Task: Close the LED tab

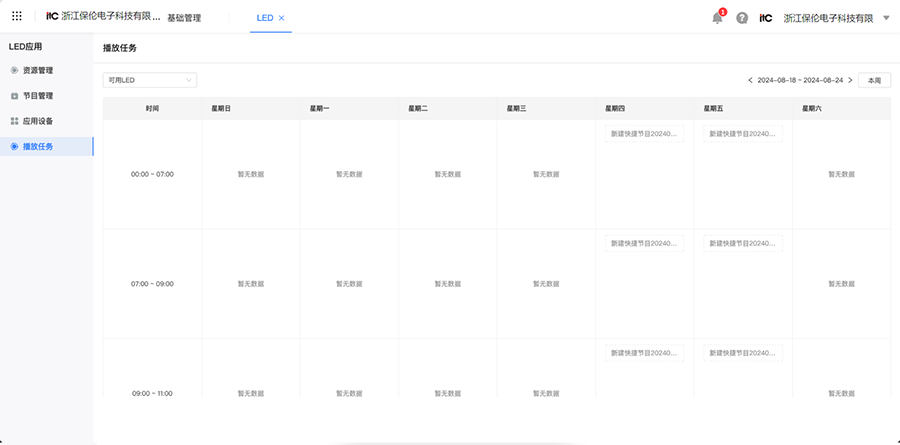Action: point(281,18)
